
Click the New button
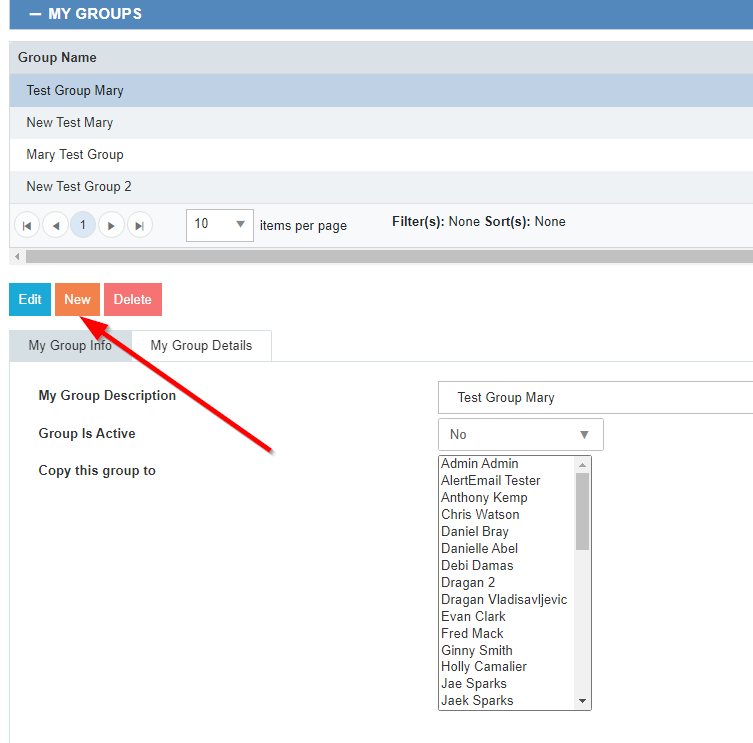pos(77,299)
